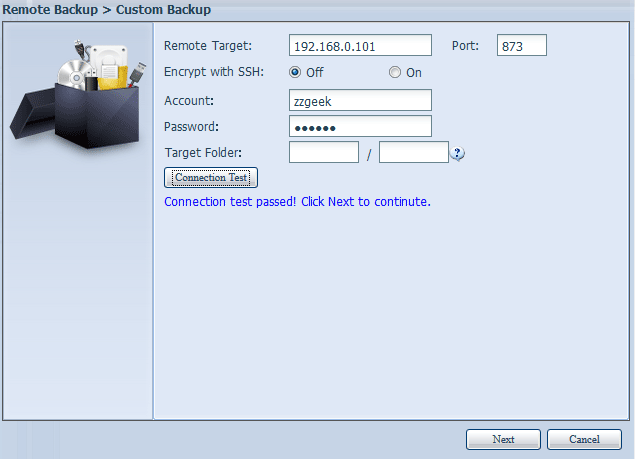
Task: Click the 'Password:' label
Action: point(191,127)
